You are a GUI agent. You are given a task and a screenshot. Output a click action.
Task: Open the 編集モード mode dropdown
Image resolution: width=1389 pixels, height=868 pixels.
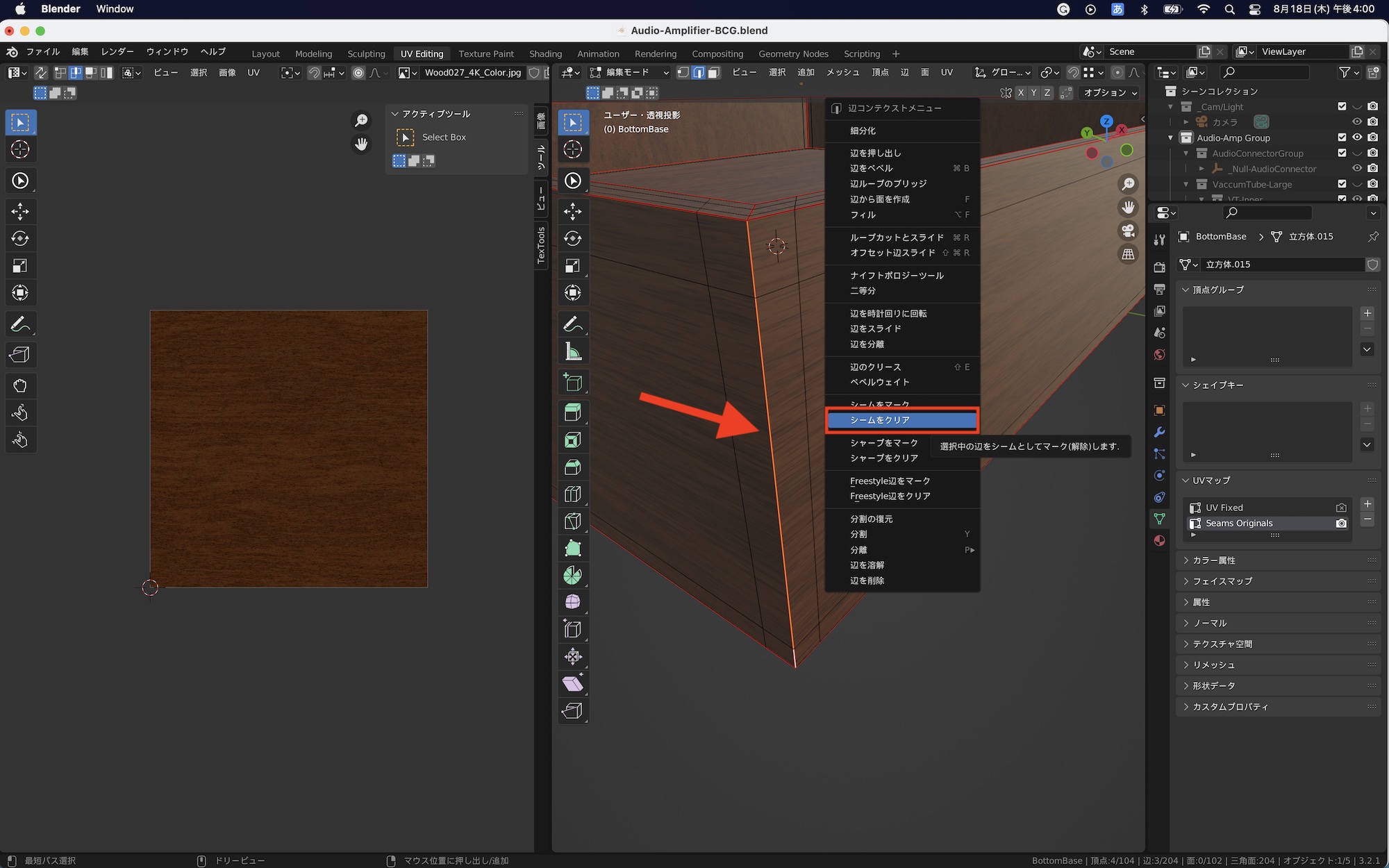(x=629, y=72)
